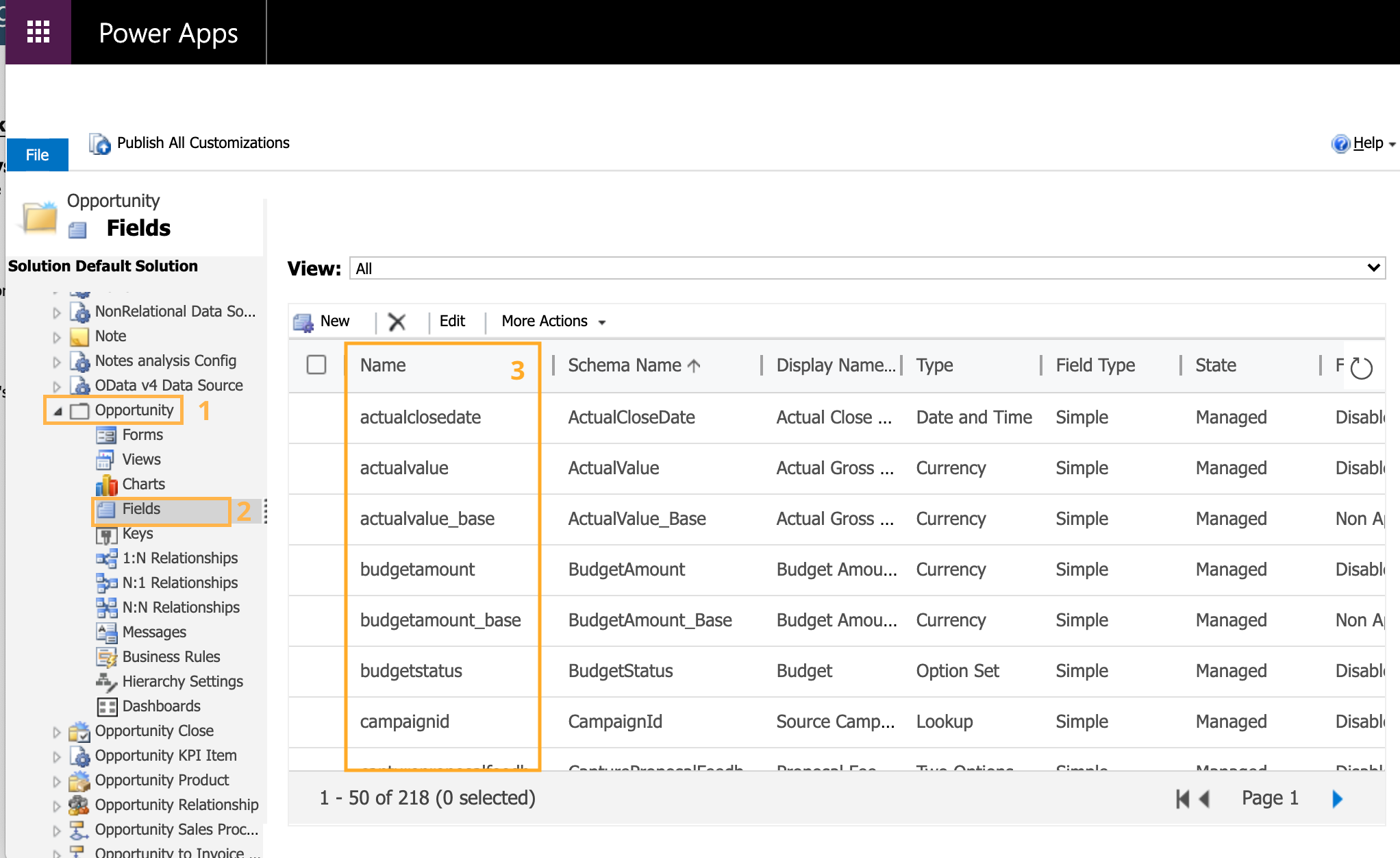Viewport: 1400px width, 858px height.
Task: Click the Edit button
Action: (x=452, y=321)
